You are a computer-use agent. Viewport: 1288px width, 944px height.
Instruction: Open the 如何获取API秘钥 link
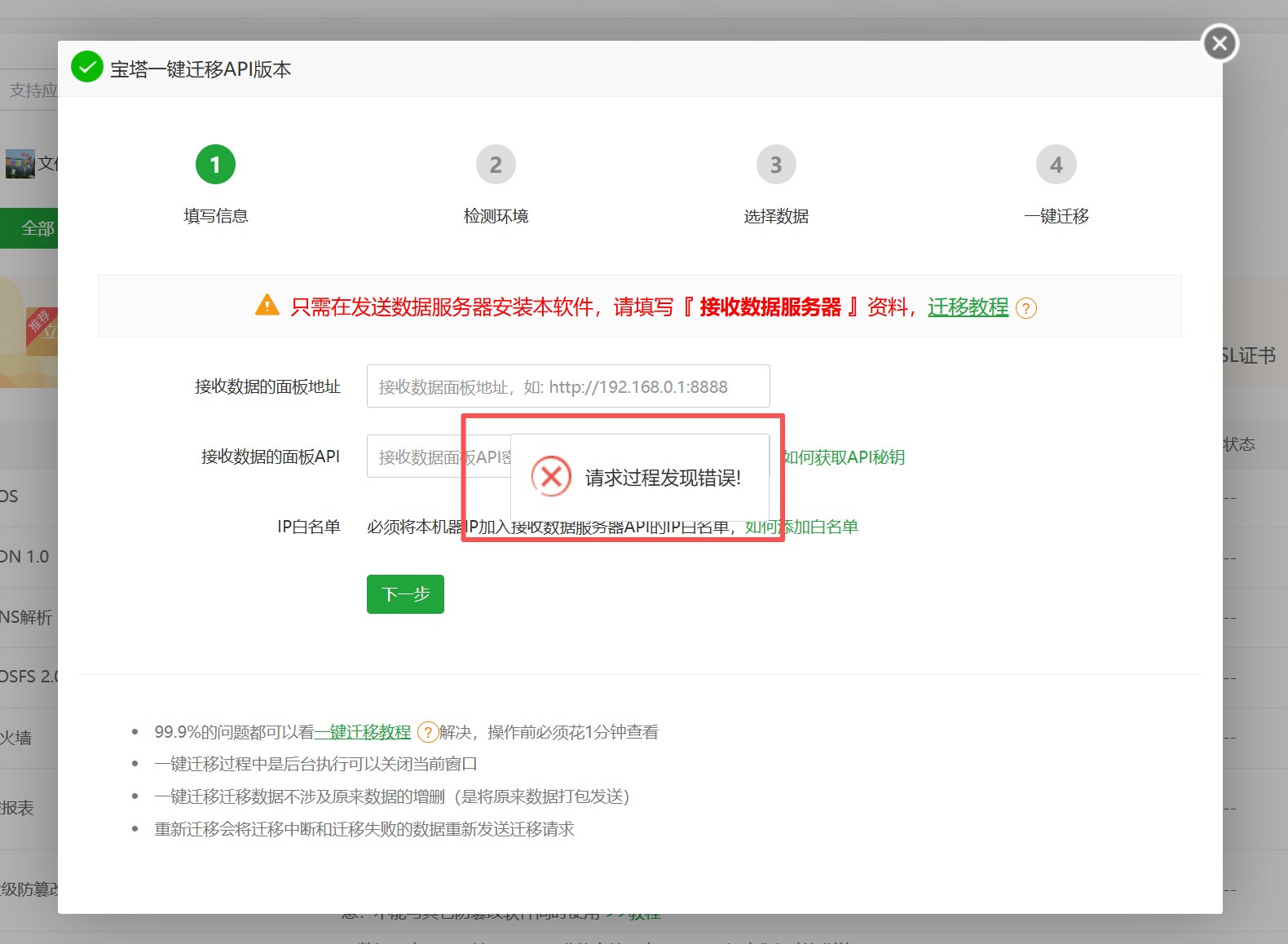tap(845, 457)
